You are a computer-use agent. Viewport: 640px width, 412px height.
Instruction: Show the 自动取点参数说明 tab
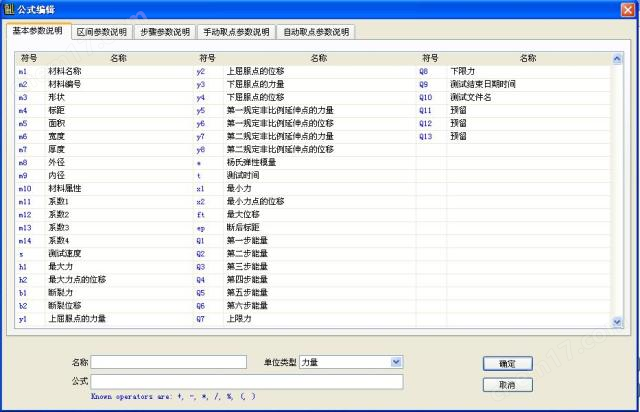click(315, 32)
